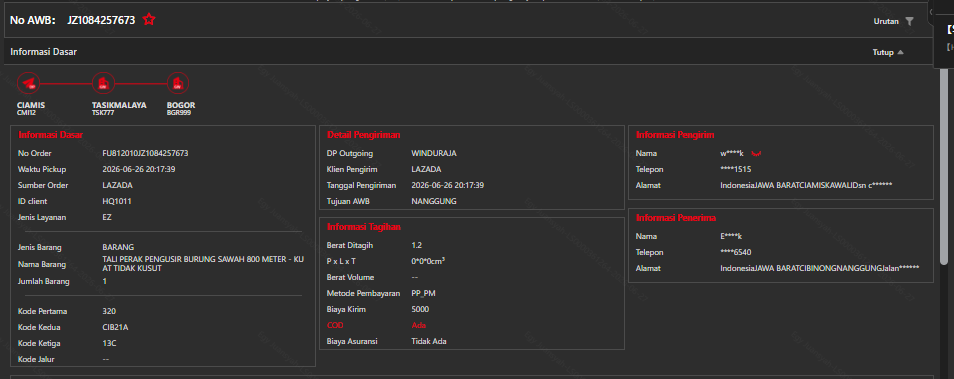Click the Kode Ketiga value 13C
954x379 pixels.
(110, 342)
